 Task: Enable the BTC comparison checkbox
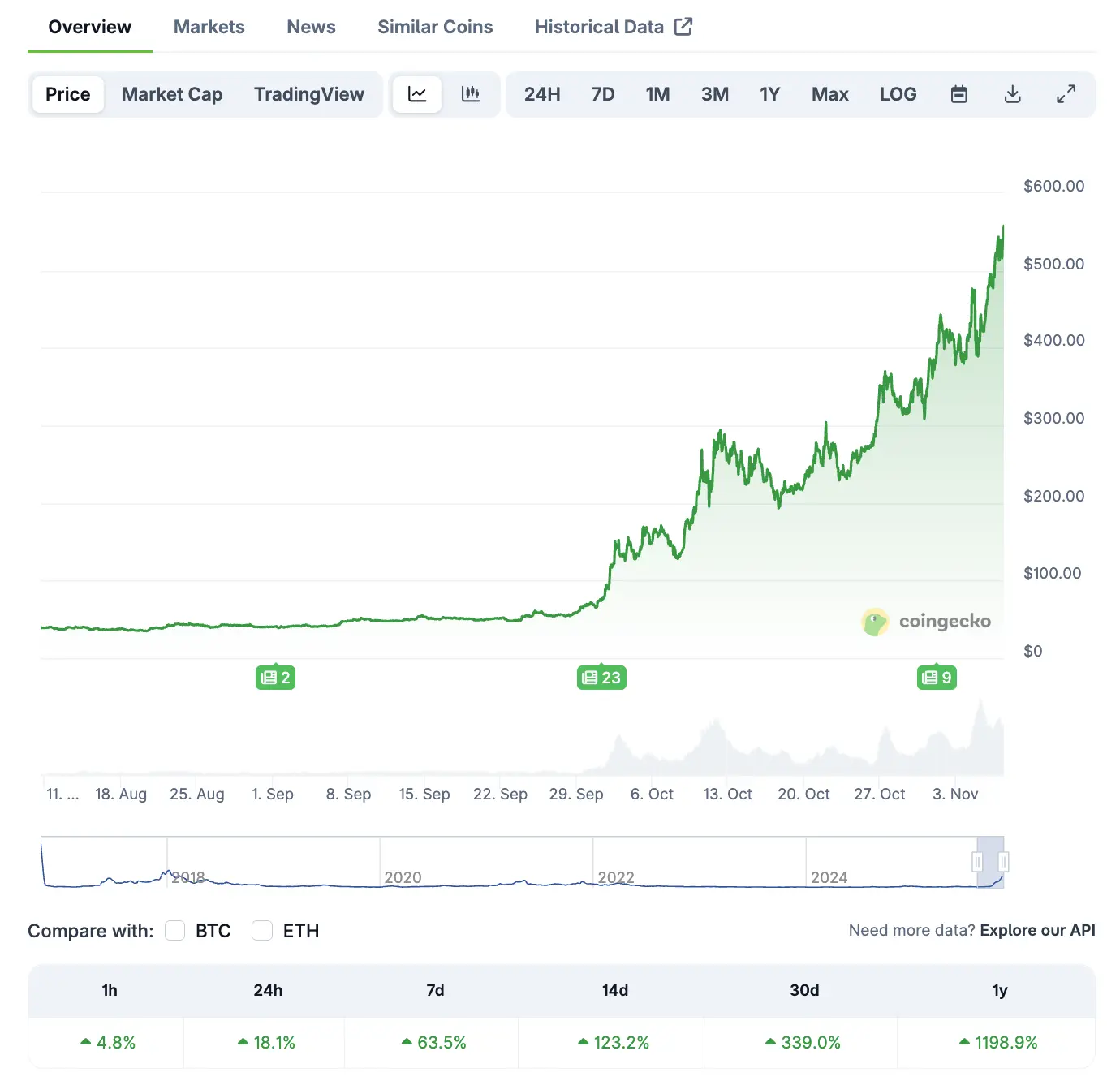pos(174,931)
